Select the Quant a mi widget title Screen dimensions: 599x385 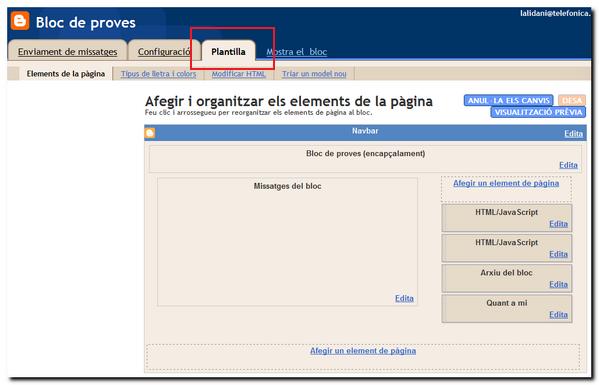coord(507,303)
